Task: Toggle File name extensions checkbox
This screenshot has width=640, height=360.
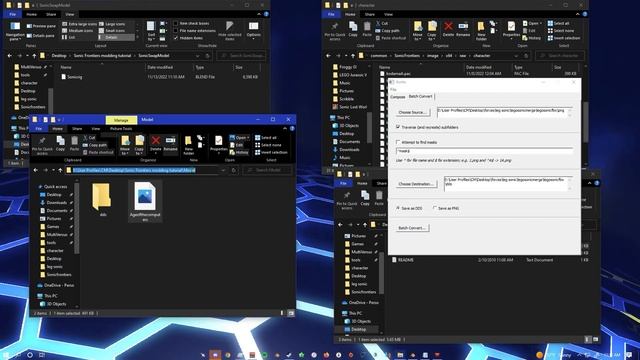Action: click(x=195, y=31)
